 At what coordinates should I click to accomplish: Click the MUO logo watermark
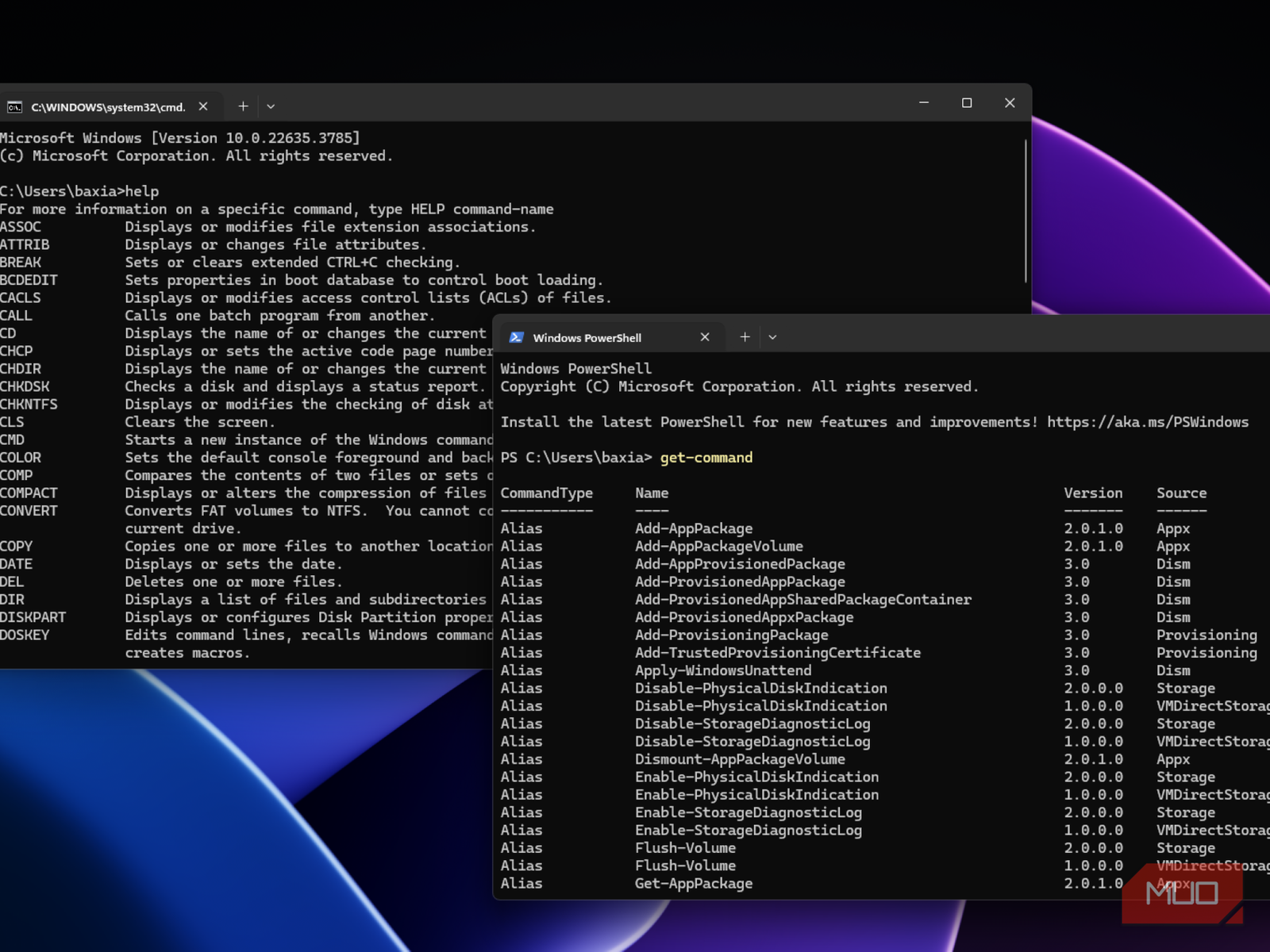[x=1182, y=894]
